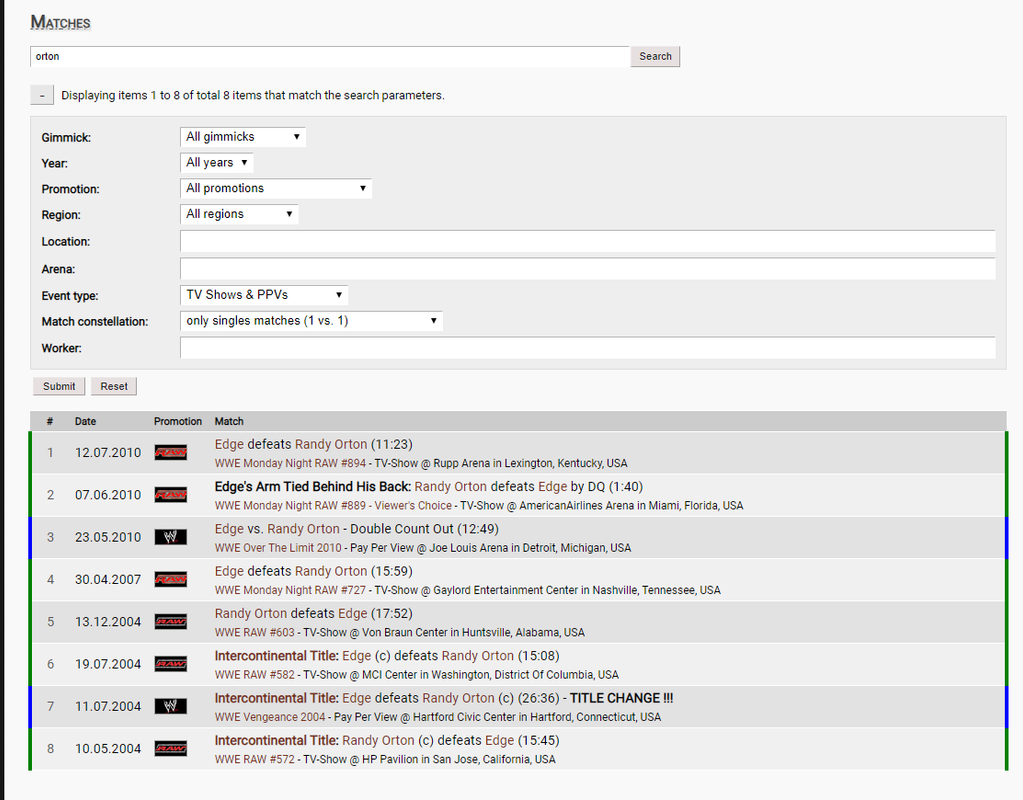The height and width of the screenshot is (800, 1023).
Task: Click RAW logo in row 07.06.2010
Action: point(170,495)
